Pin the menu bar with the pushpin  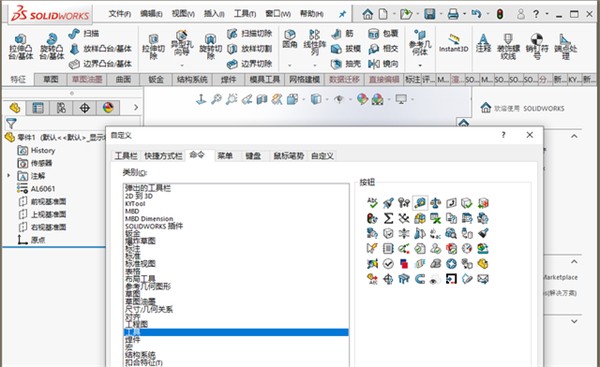click(342, 14)
